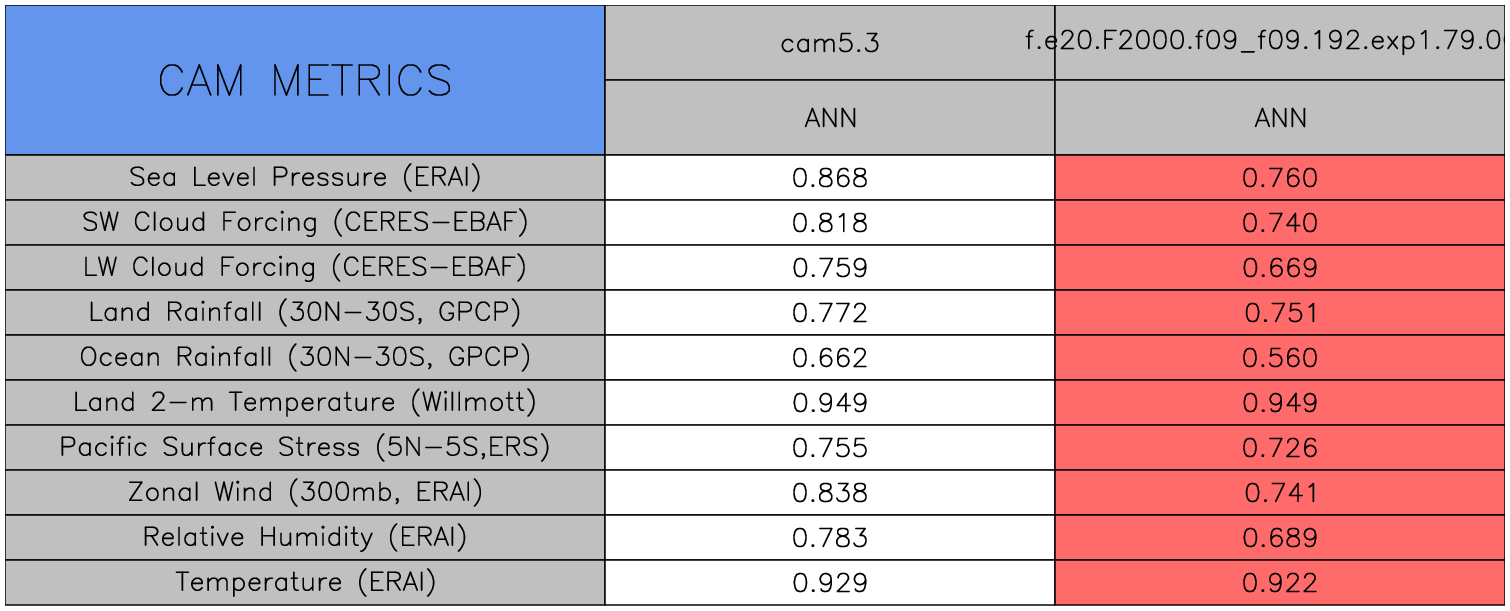Click the Temperature (ERAI) row label

tap(305, 582)
